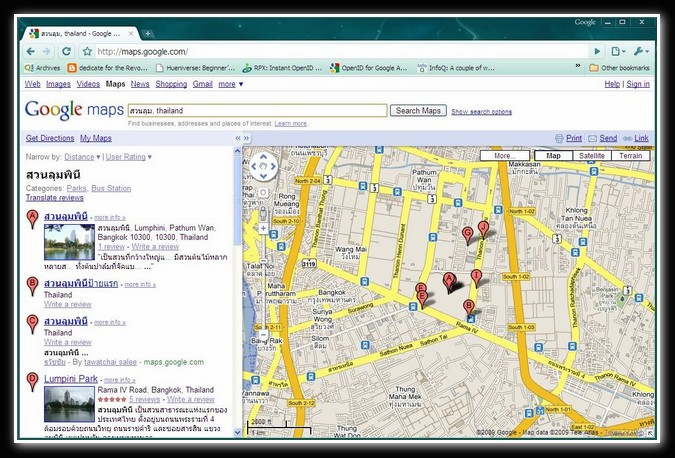Open the Lumpini Park thumbnail photo
The image size is (675, 458).
pos(69,404)
